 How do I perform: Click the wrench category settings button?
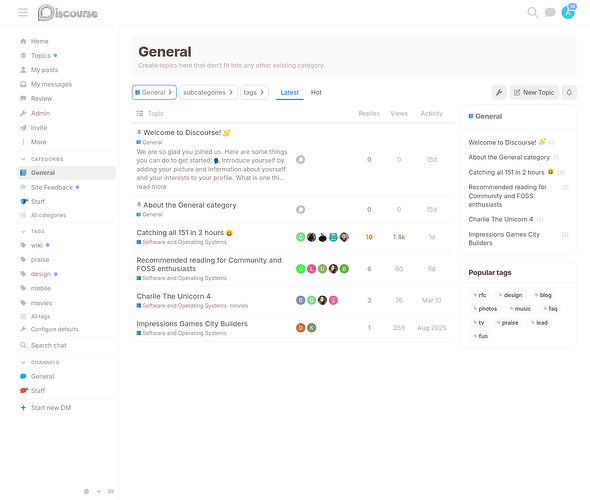(499, 93)
